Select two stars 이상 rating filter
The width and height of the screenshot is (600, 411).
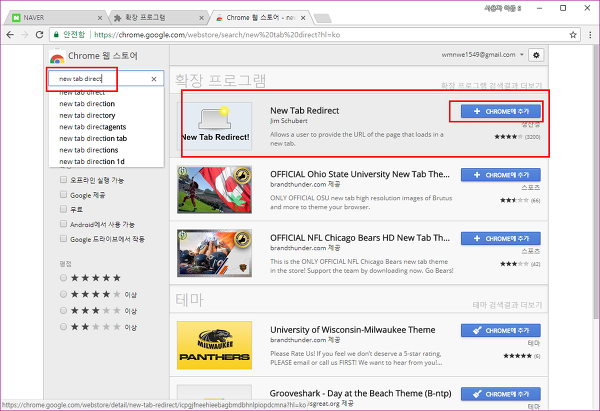click(x=64, y=327)
